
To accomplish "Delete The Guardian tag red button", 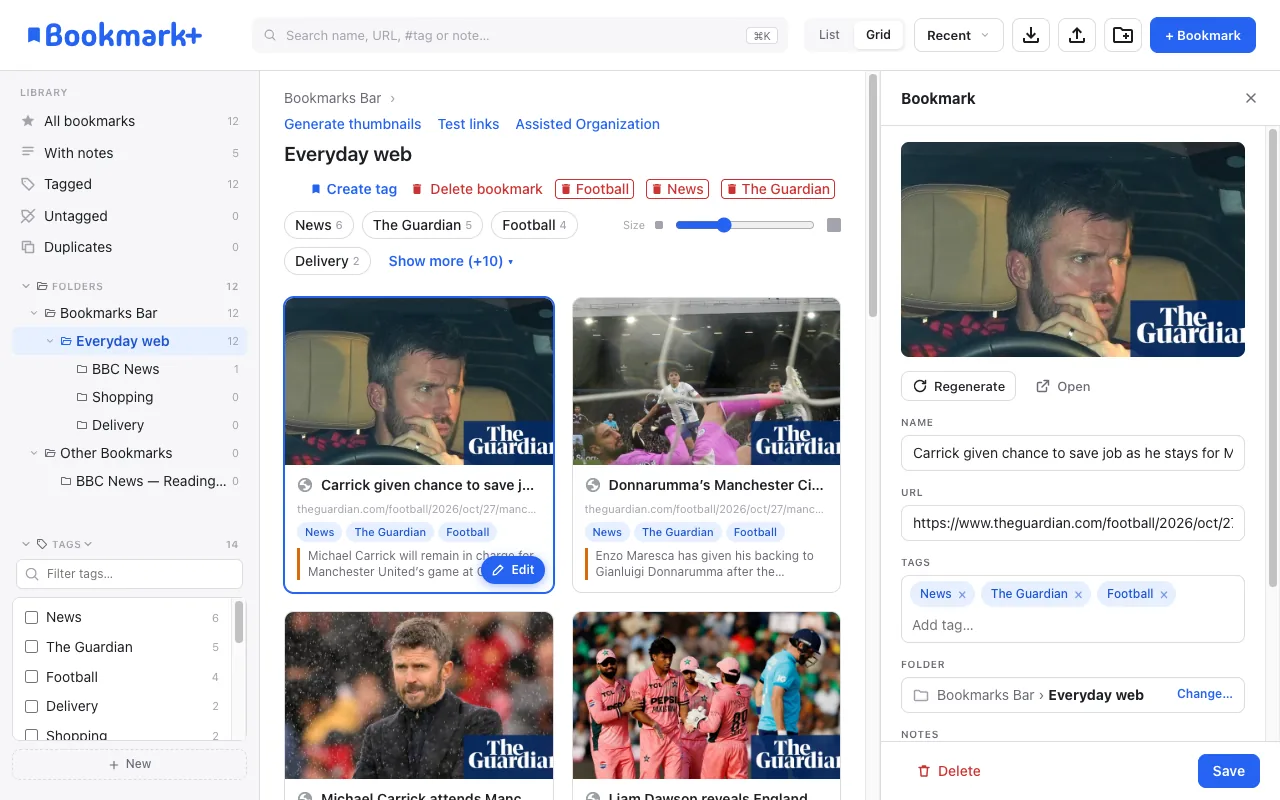I will (777, 189).
